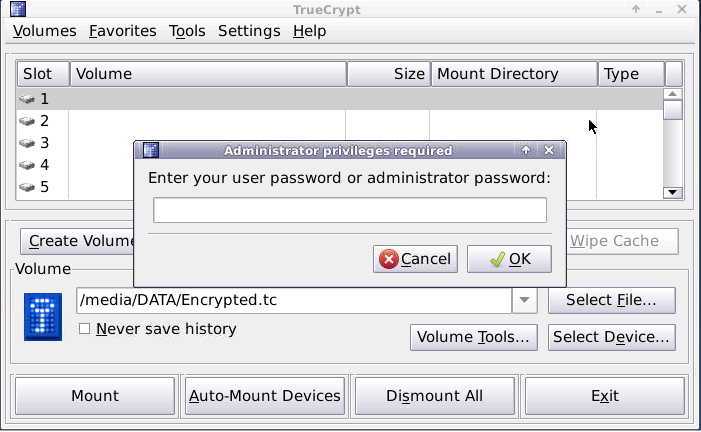Viewport: 701px width, 432px height.
Task: Click the Mount Directory column header
Action: coord(514,74)
